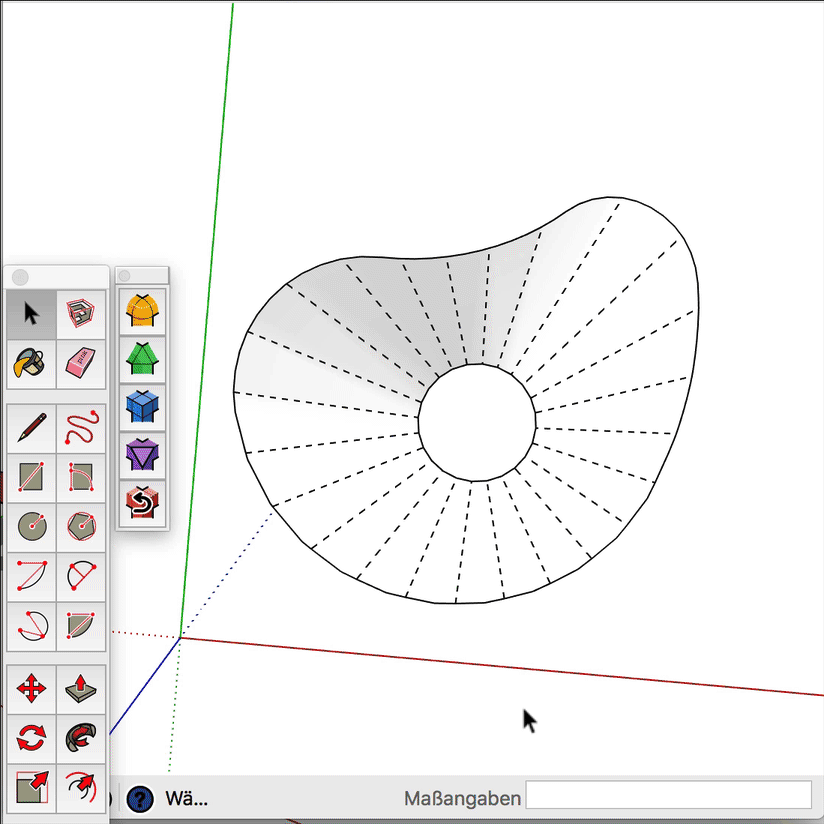Image resolution: width=824 pixels, height=824 pixels.
Task: Activate the Offset tool
Action: pos(81,787)
